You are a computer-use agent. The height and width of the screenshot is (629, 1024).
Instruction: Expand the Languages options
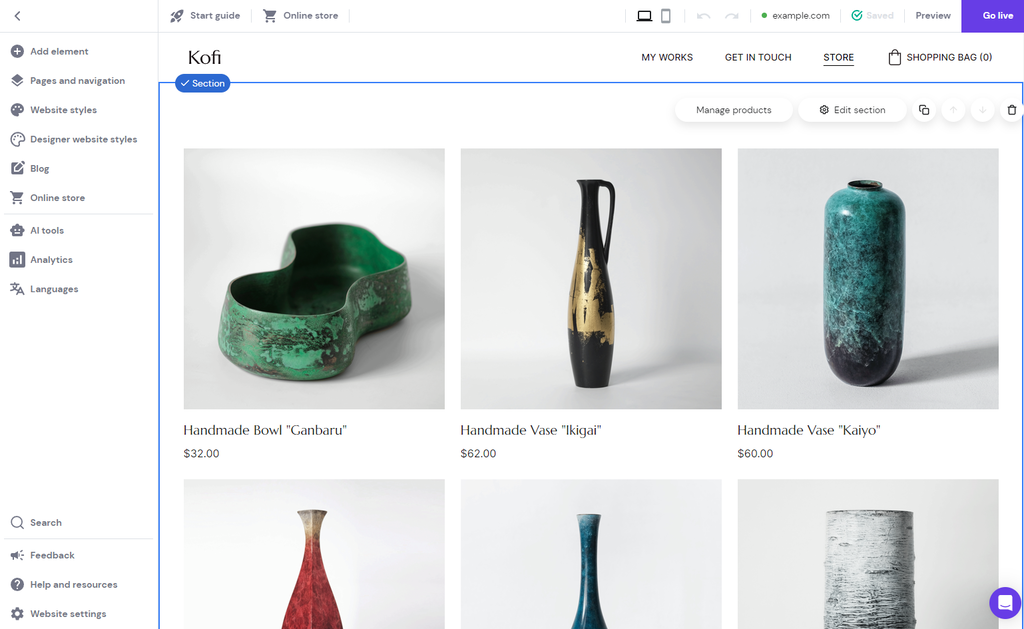click(x=53, y=289)
